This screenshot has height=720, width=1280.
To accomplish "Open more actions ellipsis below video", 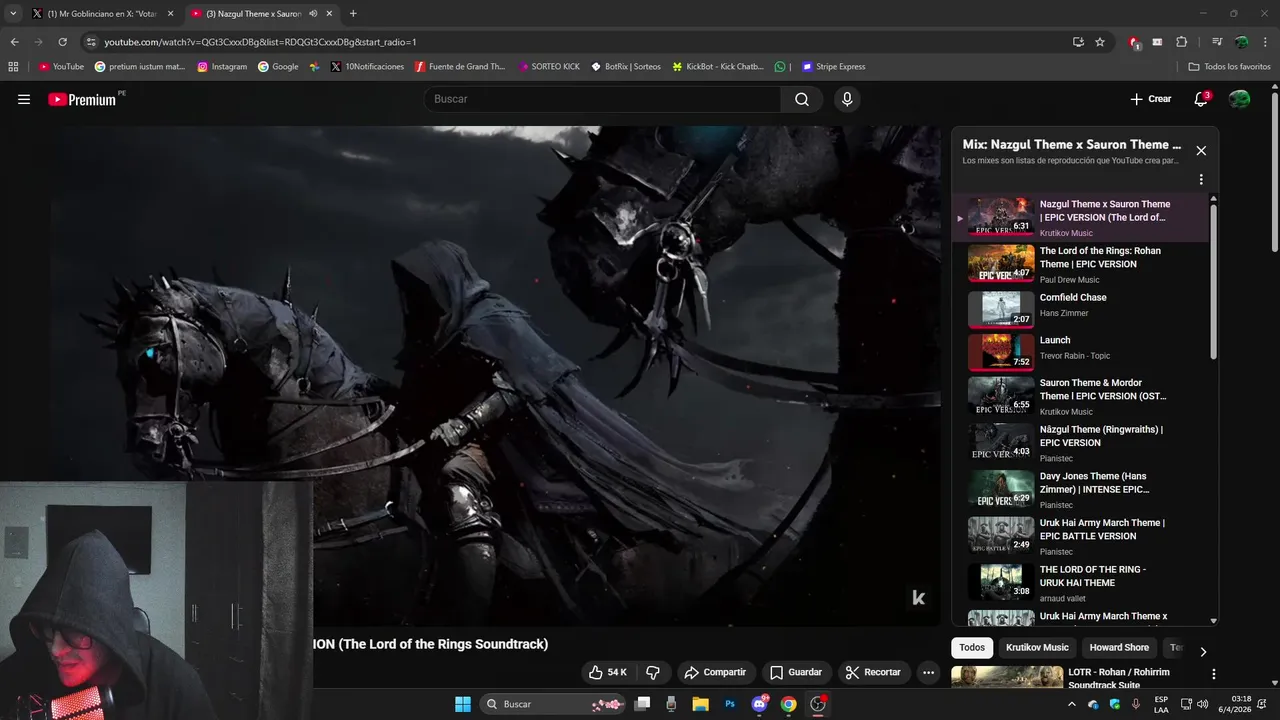I will [x=928, y=672].
